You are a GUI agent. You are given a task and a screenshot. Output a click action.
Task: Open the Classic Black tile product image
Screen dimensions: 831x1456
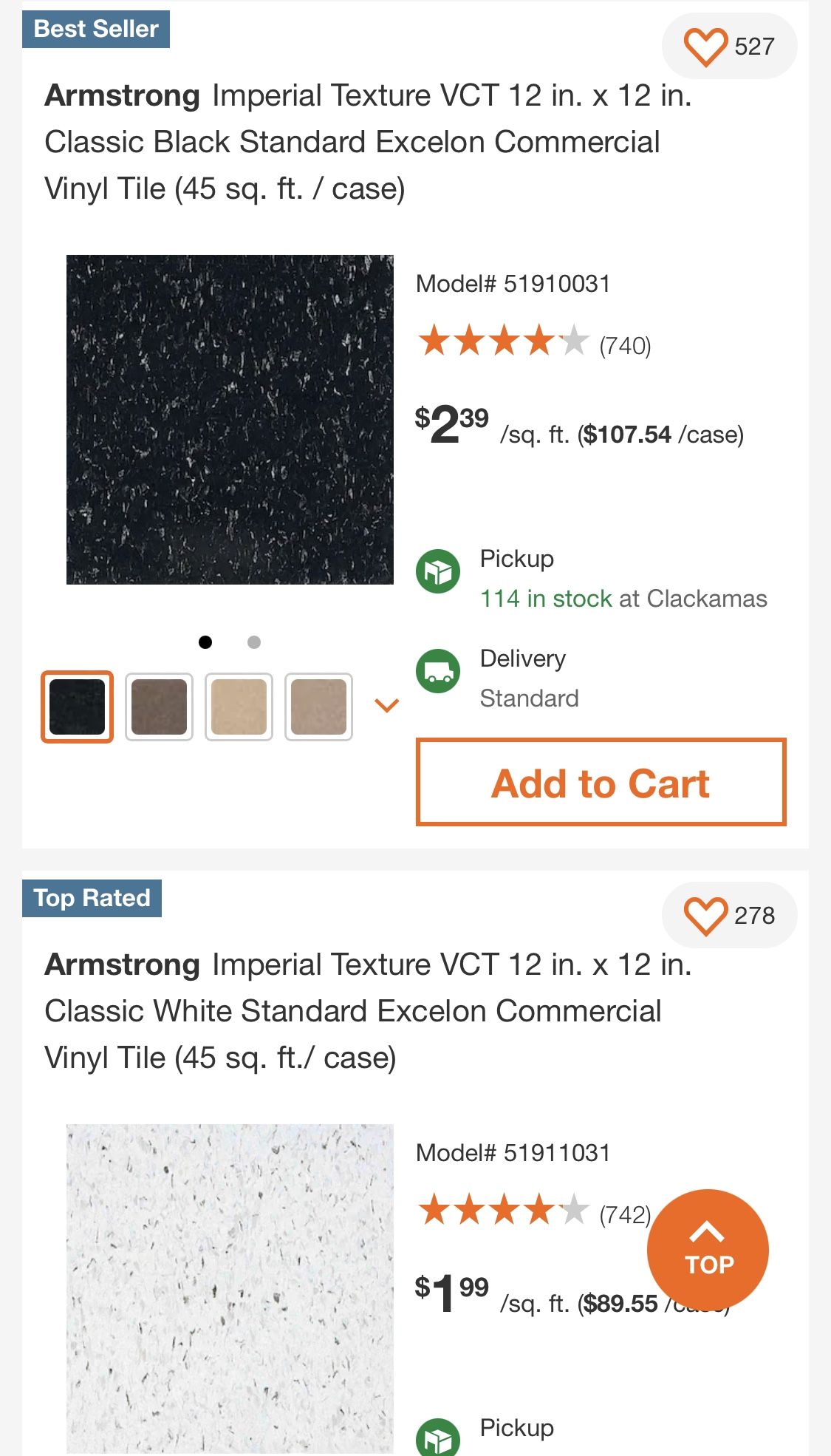(230, 420)
